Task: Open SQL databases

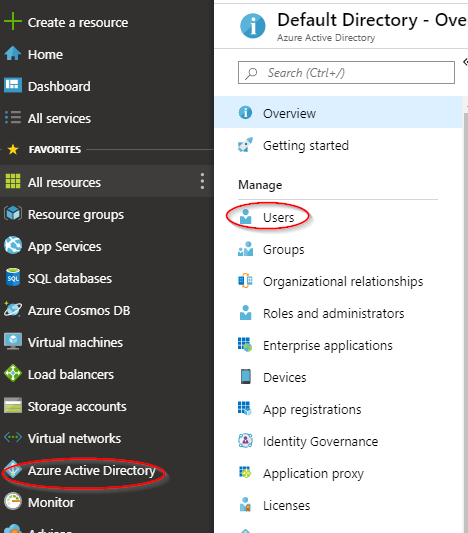Action: pyautogui.click(x=70, y=278)
